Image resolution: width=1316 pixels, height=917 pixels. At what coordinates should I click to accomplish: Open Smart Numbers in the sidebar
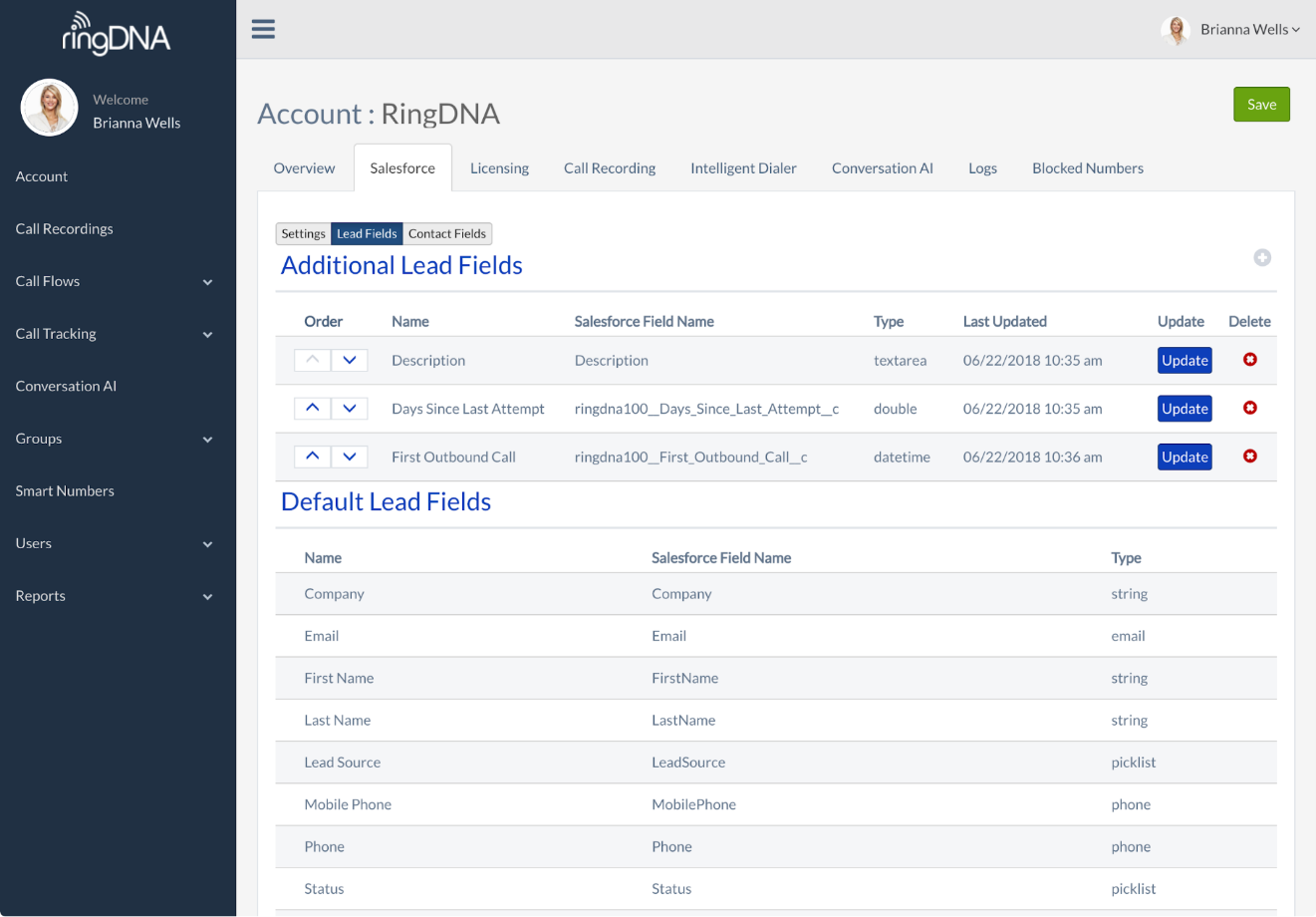(x=65, y=490)
